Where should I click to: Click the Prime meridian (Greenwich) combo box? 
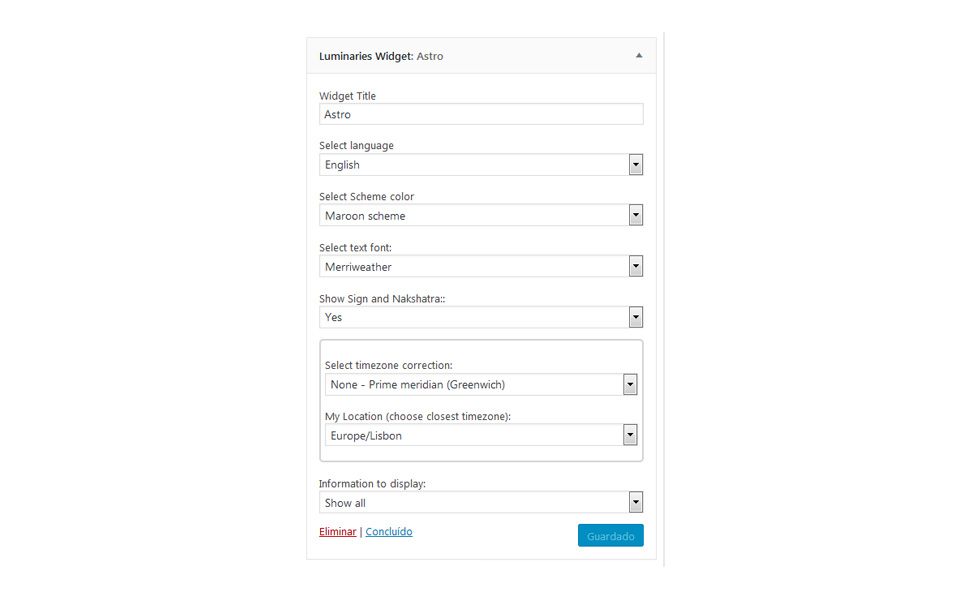[x=481, y=385]
